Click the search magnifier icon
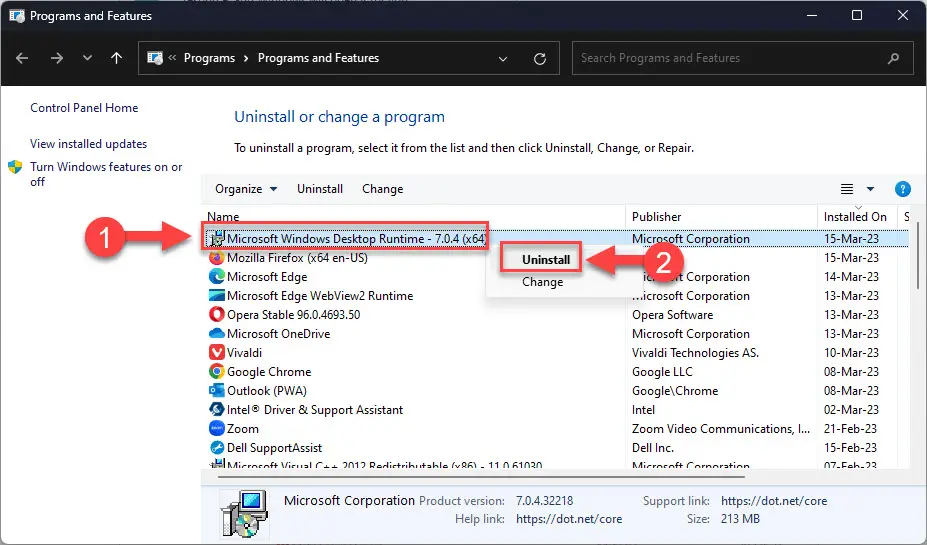Image resolution: width=927 pixels, height=545 pixels. tap(893, 58)
